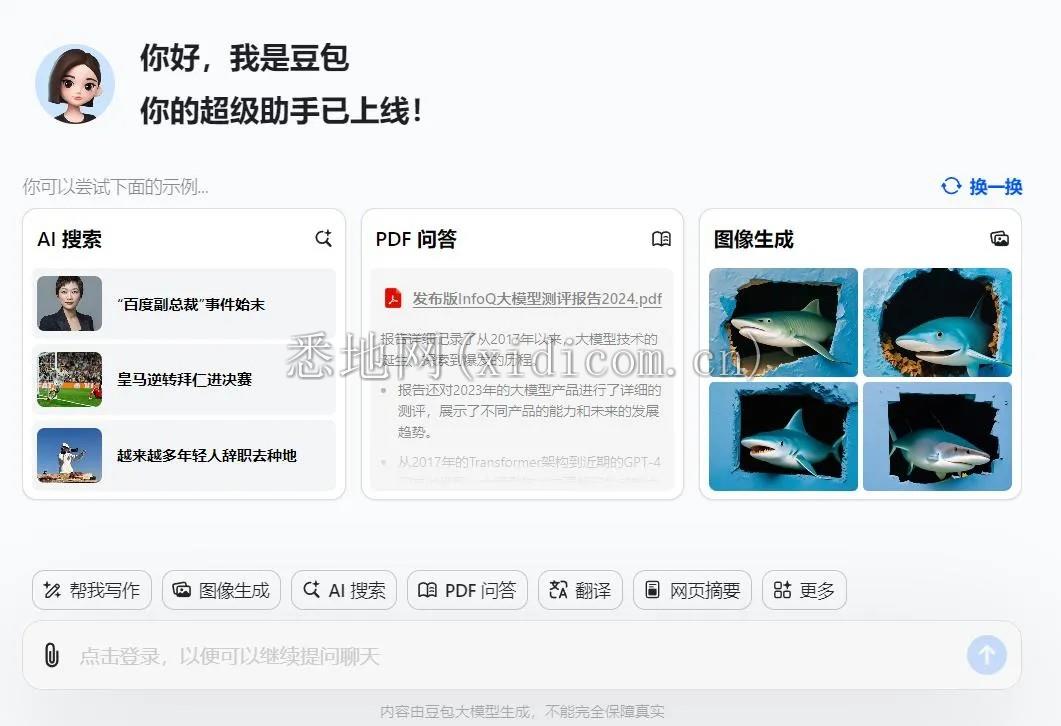Select the AI 搜索 shortcut icon

point(343,590)
